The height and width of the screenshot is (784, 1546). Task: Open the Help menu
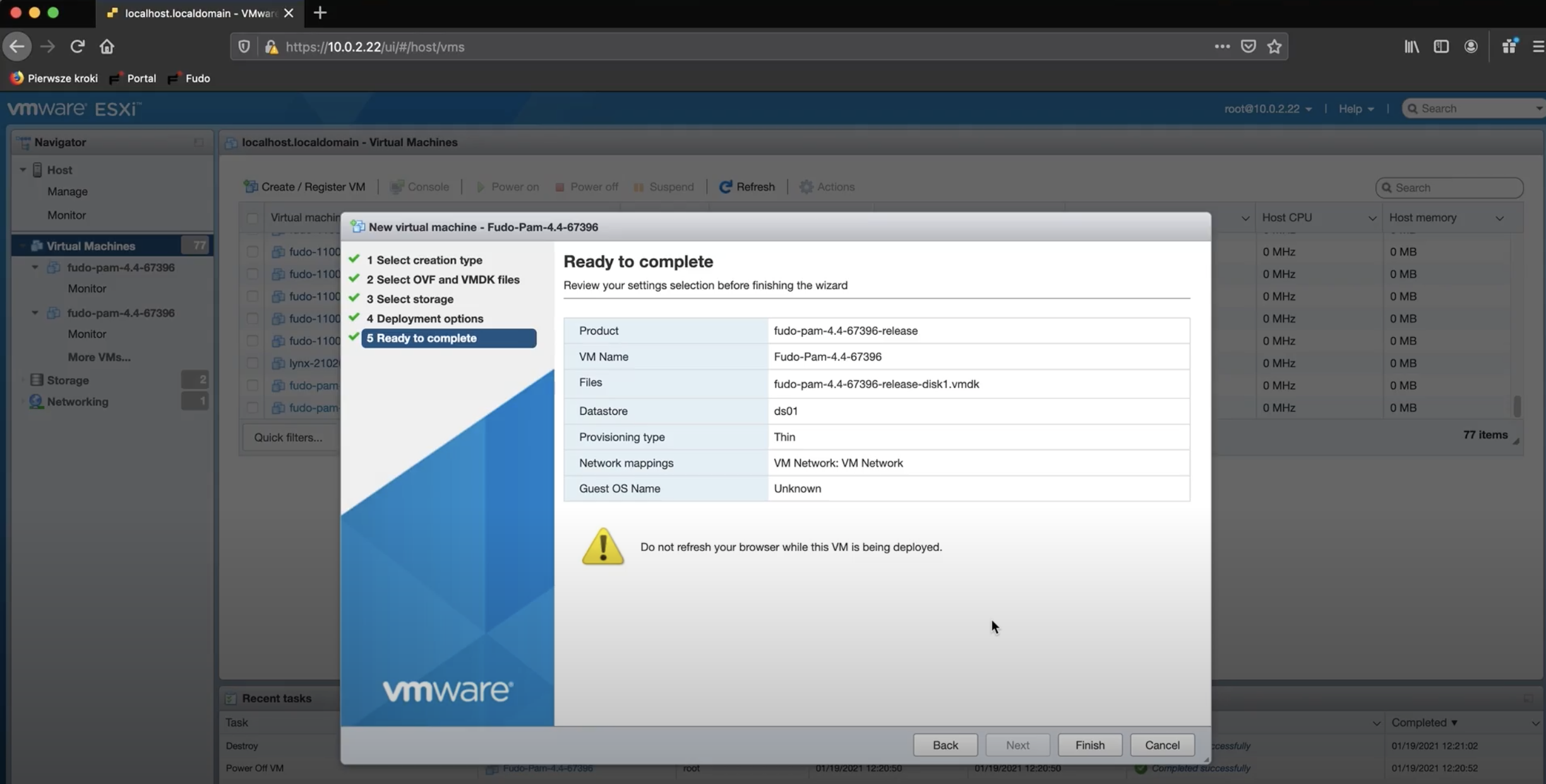point(1355,108)
